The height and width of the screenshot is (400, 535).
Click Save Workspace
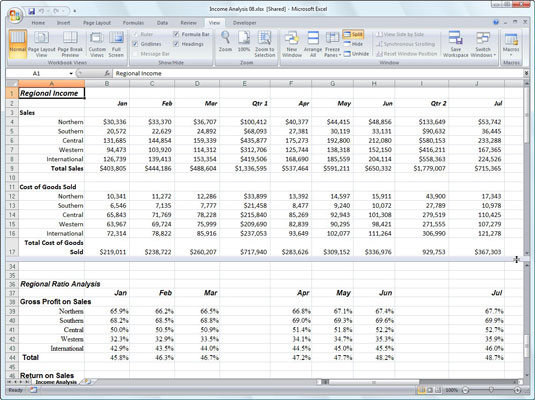pyautogui.click(x=456, y=44)
